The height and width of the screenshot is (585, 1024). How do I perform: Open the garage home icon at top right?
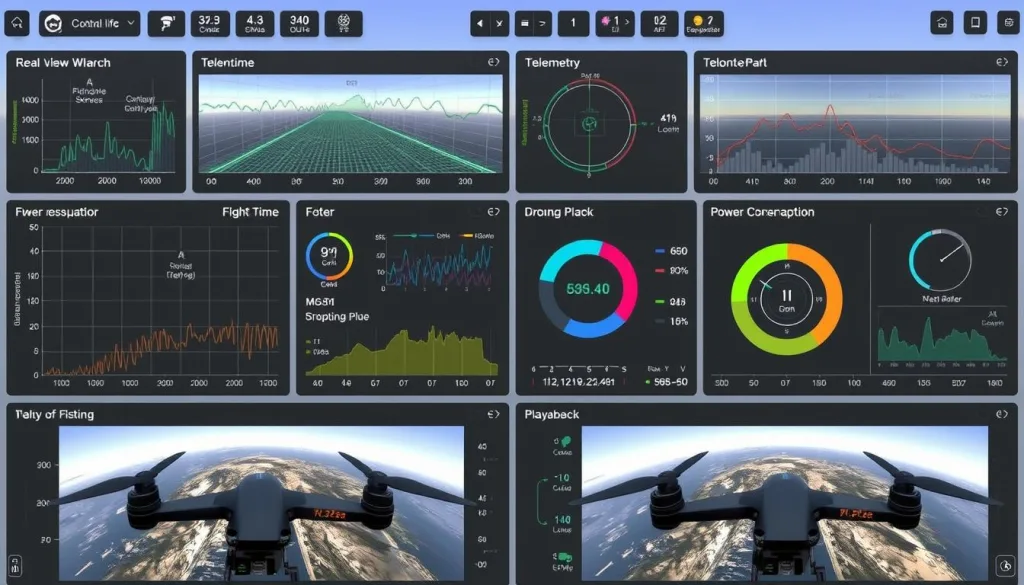942,23
